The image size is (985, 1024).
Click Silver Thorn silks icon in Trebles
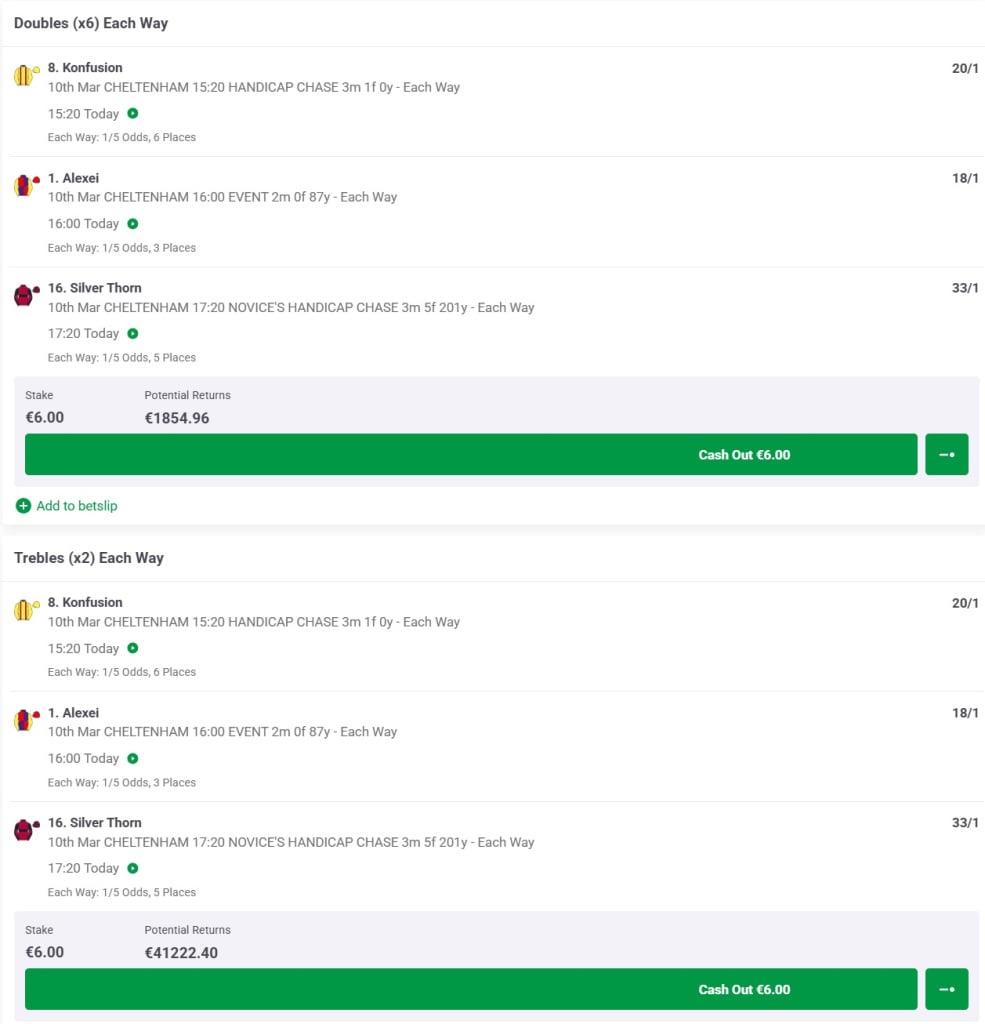coord(26,830)
